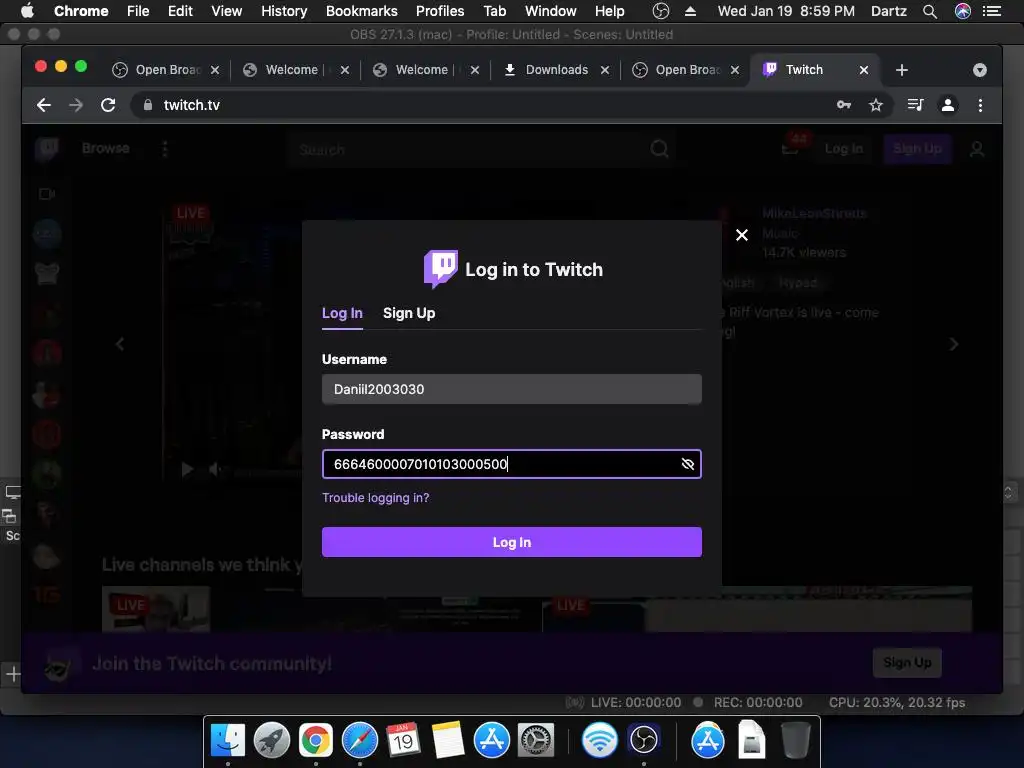Go back with browser back arrow
Viewport: 1024px width, 768px height.
[x=44, y=105]
